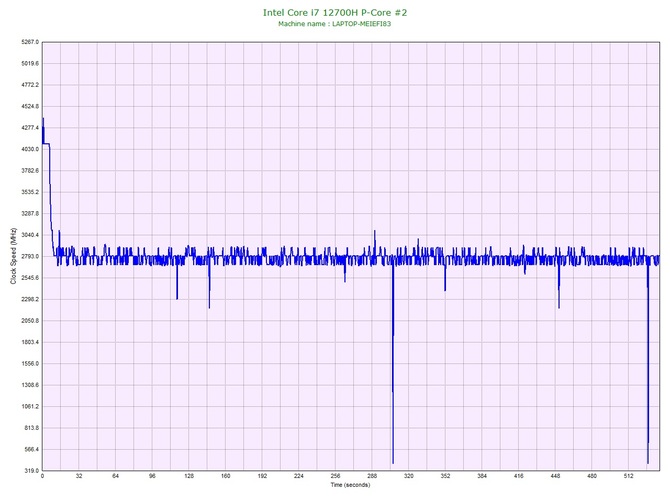Viewport: 670px width, 502px height.
Task: Click the X-axis tick label 192
Action: (x=262, y=476)
